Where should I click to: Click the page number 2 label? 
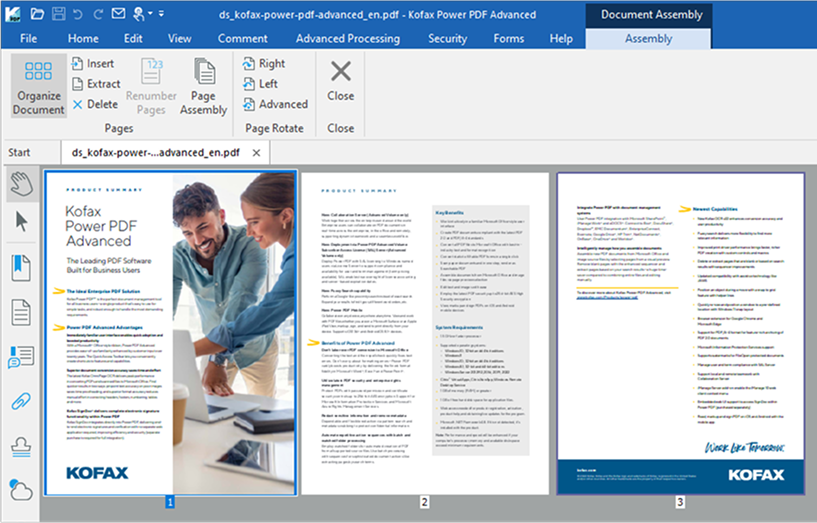[x=425, y=502]
